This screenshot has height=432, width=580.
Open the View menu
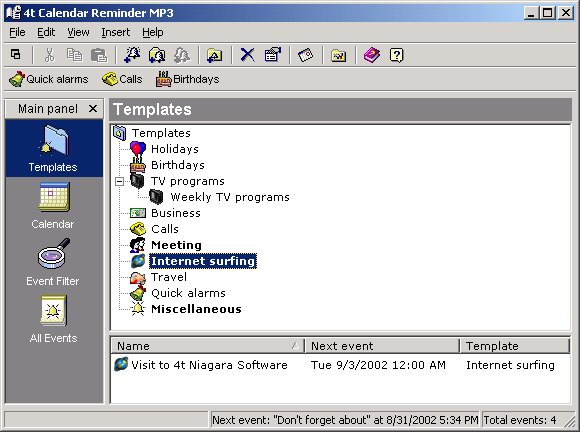78,33
